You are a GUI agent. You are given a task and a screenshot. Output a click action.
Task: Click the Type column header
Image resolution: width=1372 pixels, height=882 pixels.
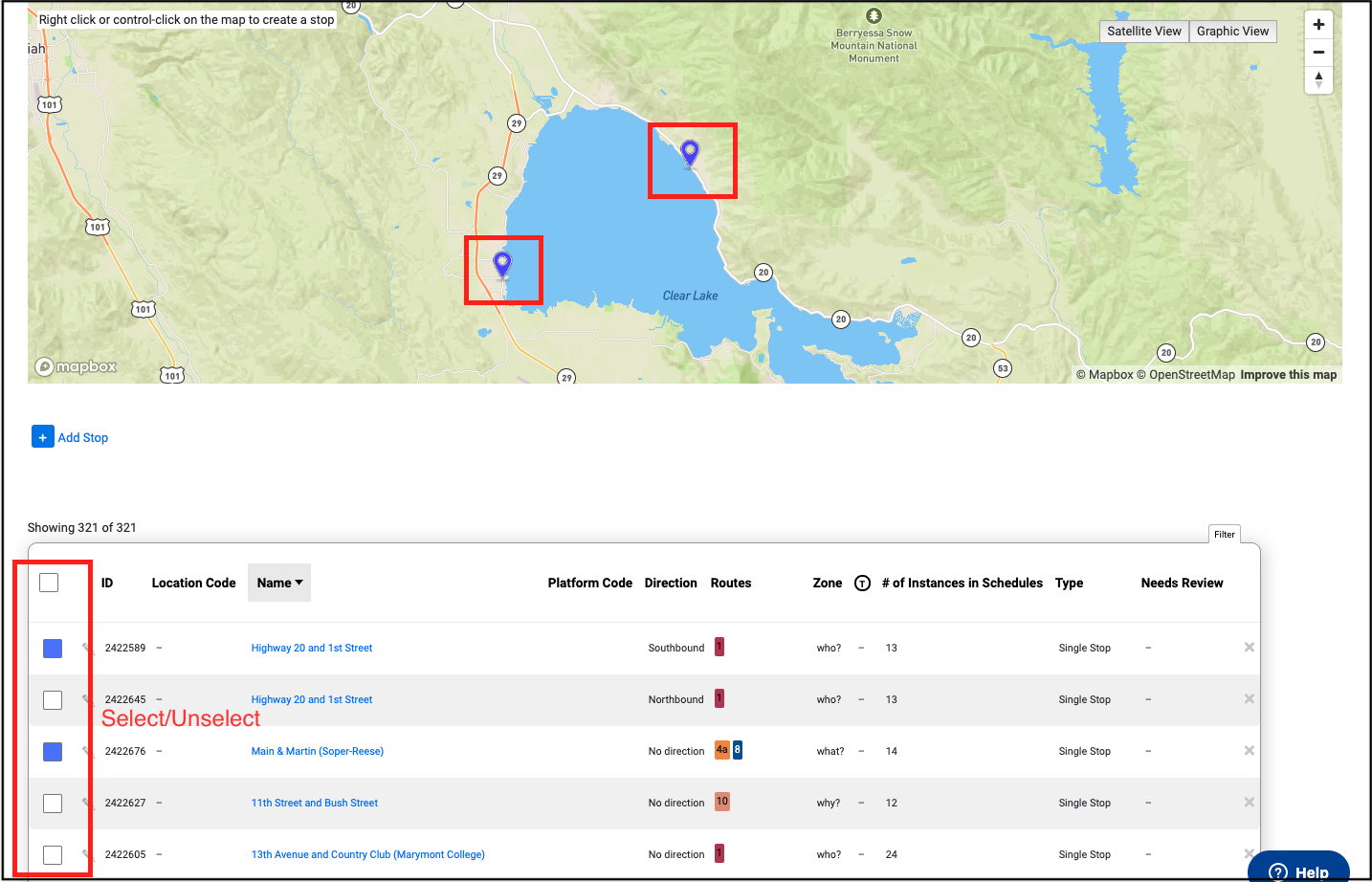[1069, 583]
